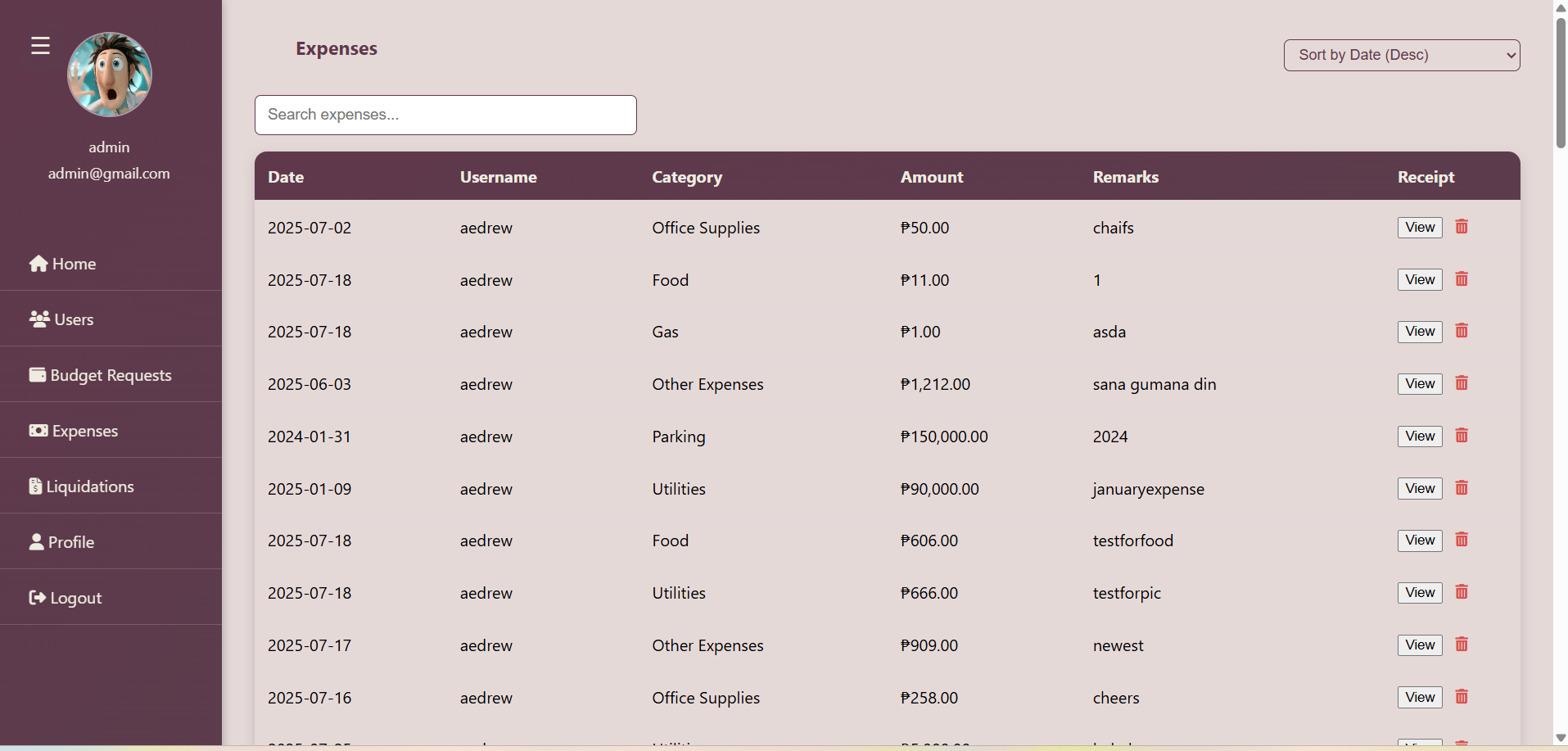View receipt for testforfood
This screenshot has height=751, width=1568.
click(x=1420, y=541)
